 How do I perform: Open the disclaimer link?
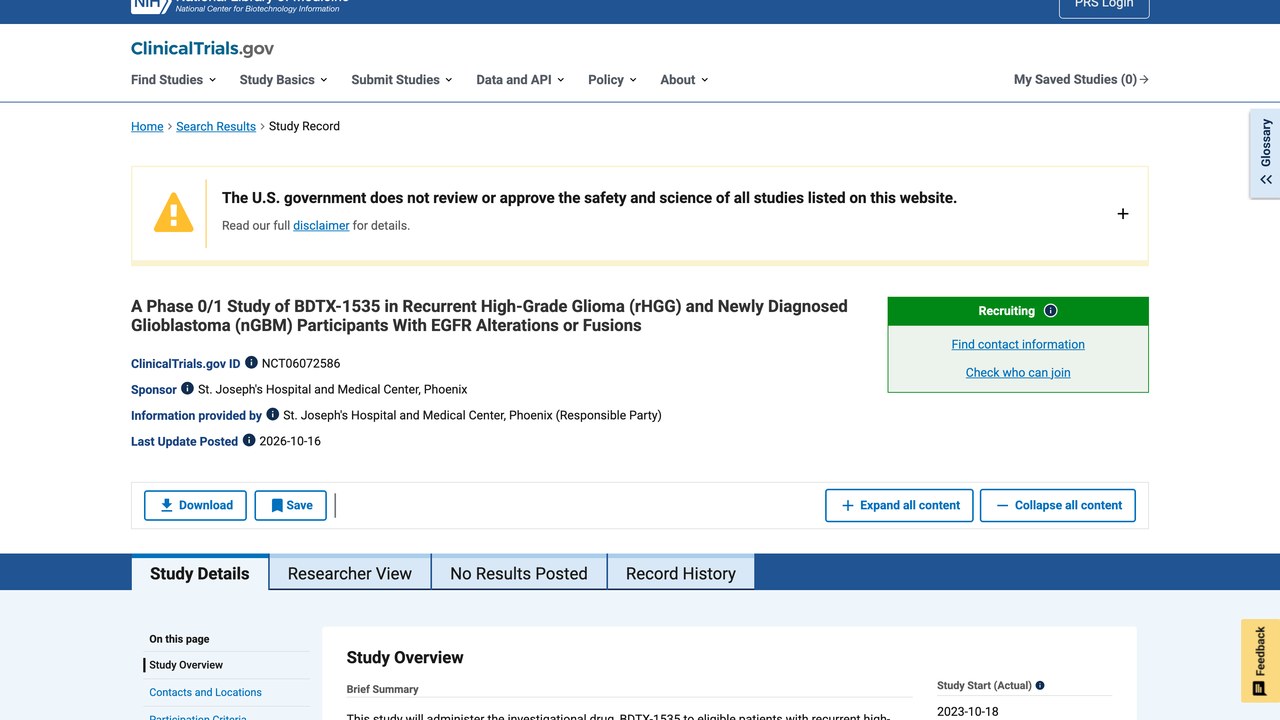[x=321, y=226]
